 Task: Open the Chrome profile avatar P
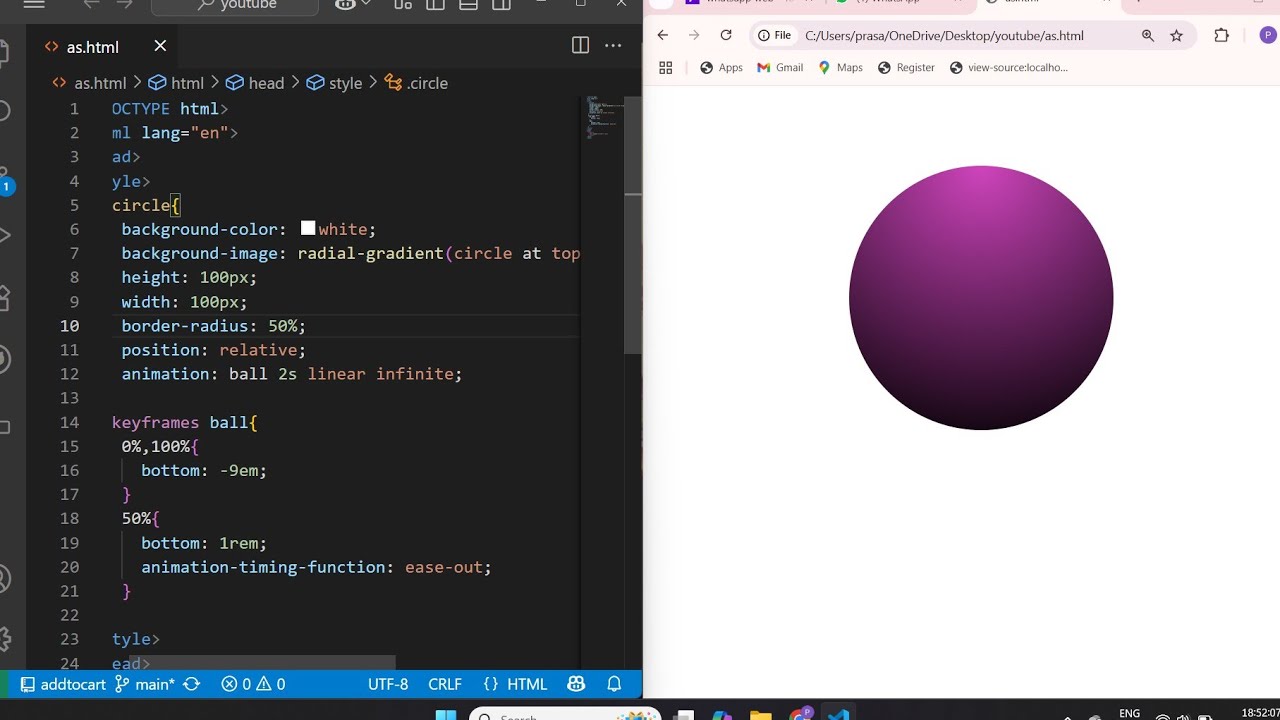pos(1268,35)
